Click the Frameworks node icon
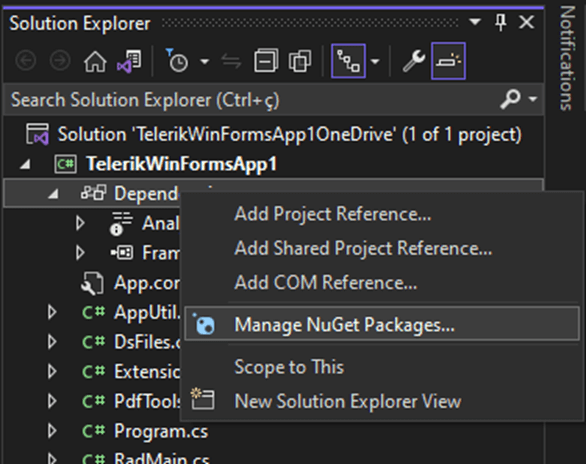Screen dimensions: 586x464 (x=121, y=253)
